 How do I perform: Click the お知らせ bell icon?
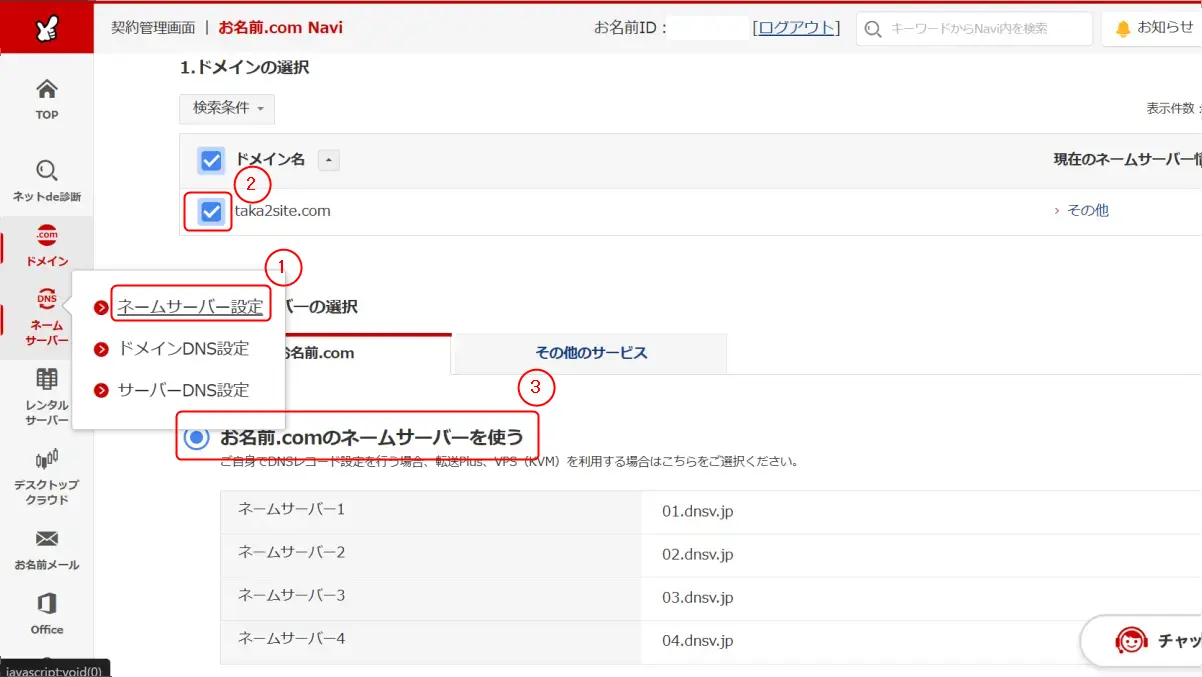pyautogui.click(x=1124, y=28)
